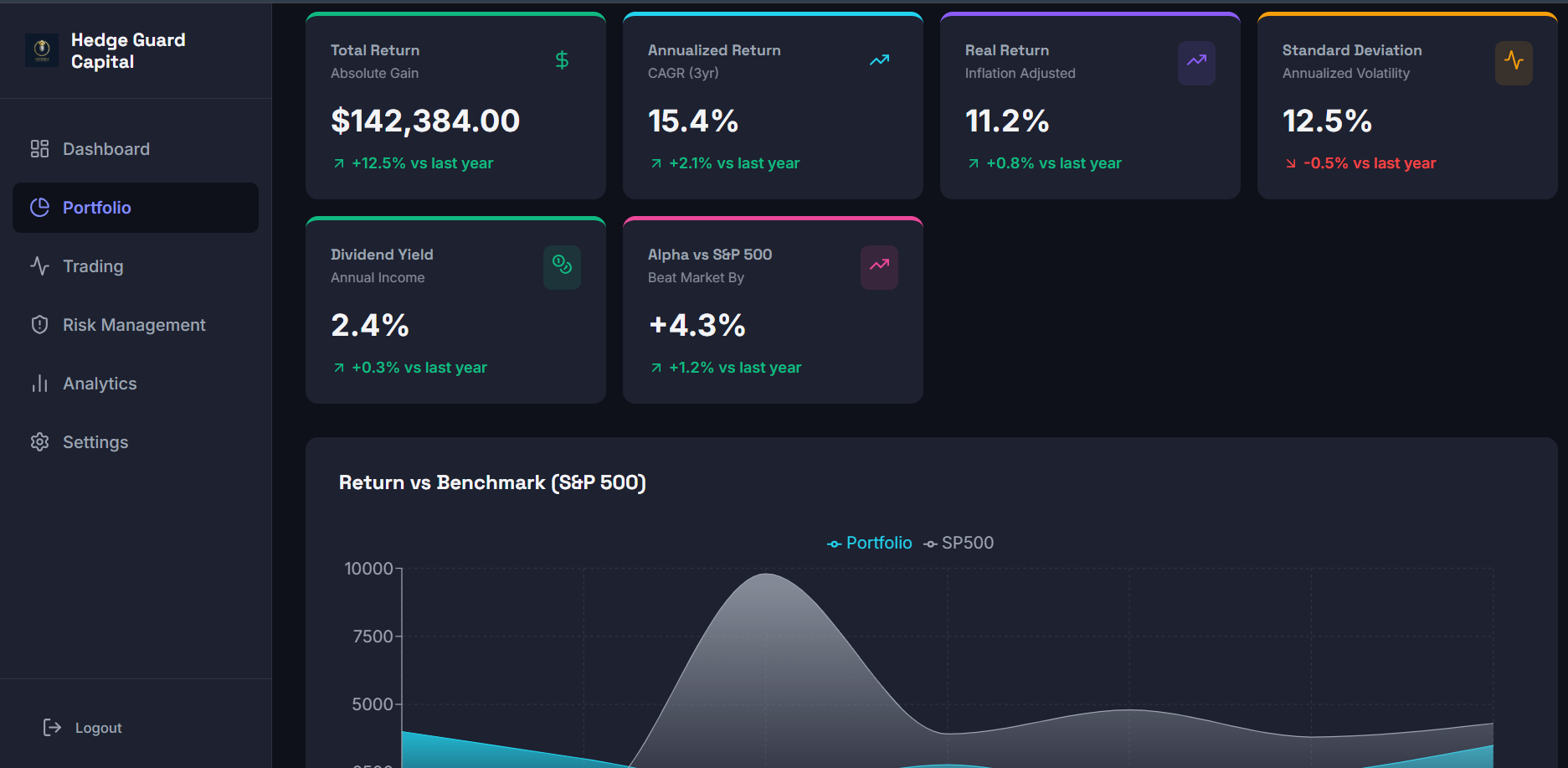This screenshot has width=1568, height=768.
Task: Click the Annual Income subtitle
Action: point(378,277)
